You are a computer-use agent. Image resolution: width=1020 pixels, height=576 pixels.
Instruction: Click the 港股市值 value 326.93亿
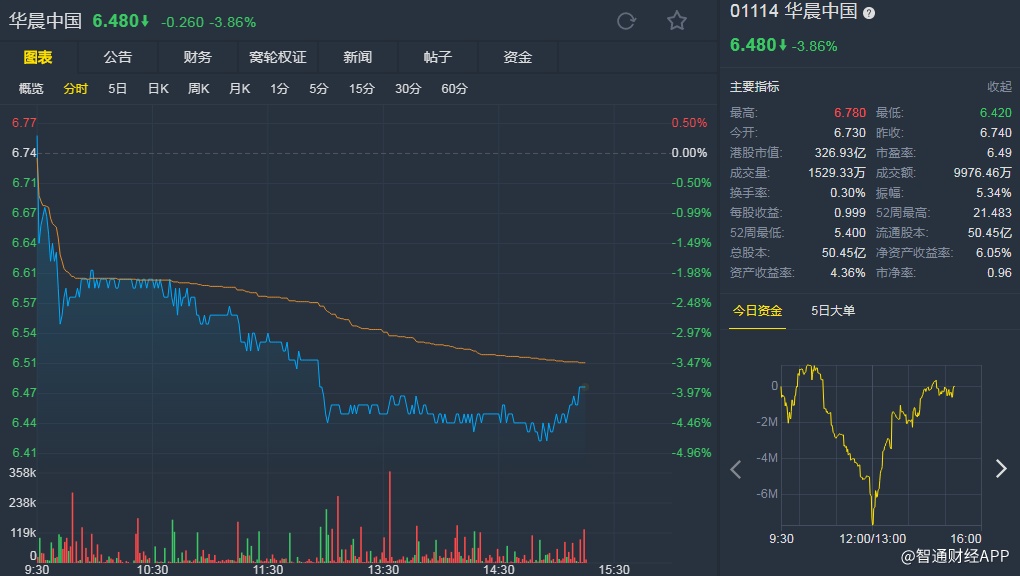pyautogui.click(x=840, y=153)
